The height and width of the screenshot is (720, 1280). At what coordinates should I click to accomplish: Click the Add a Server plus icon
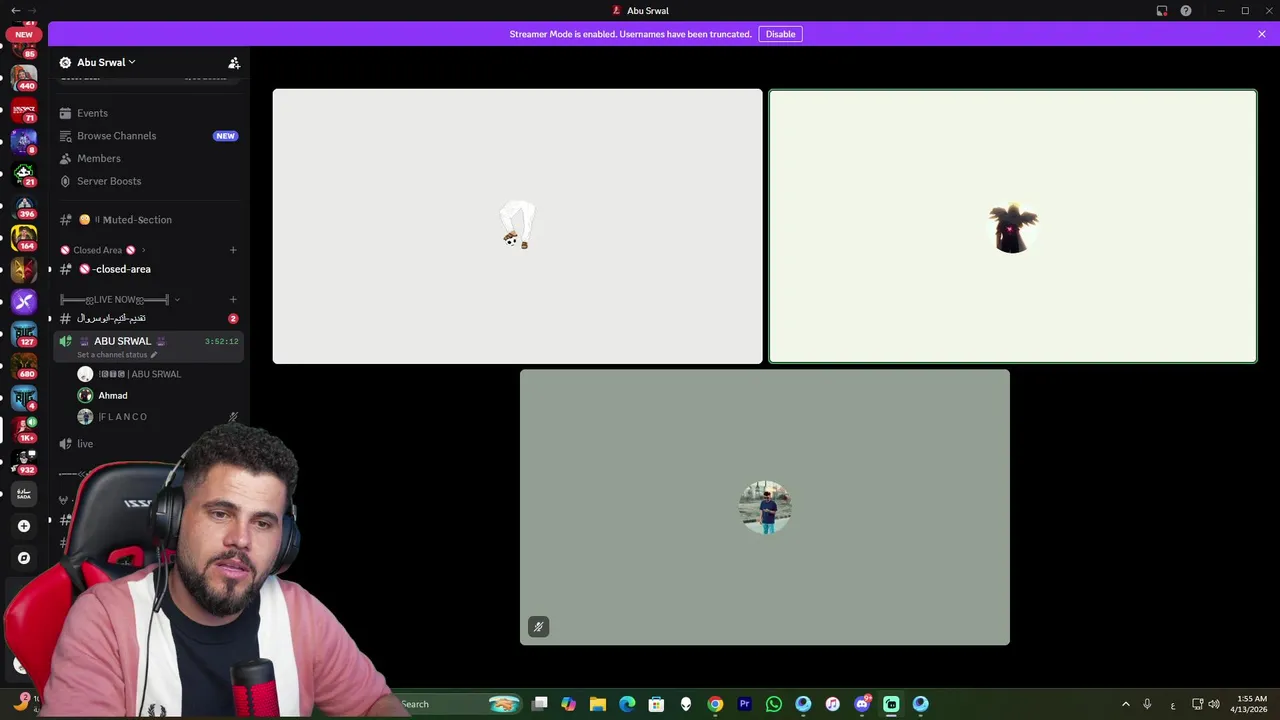(x=24, y=526)
